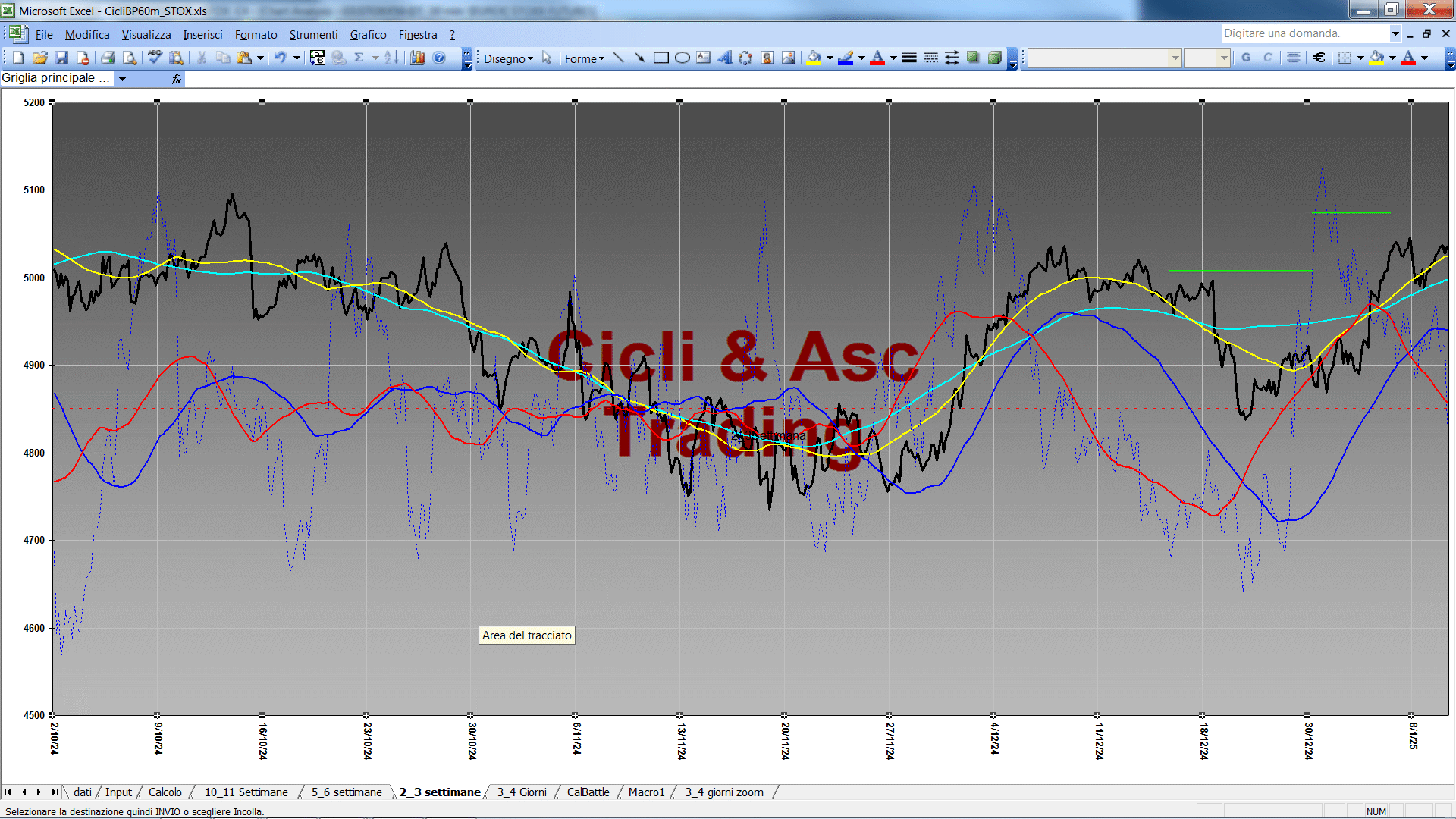
Task: Go to the last sheet tab arrow
Action: click(55, 792)
